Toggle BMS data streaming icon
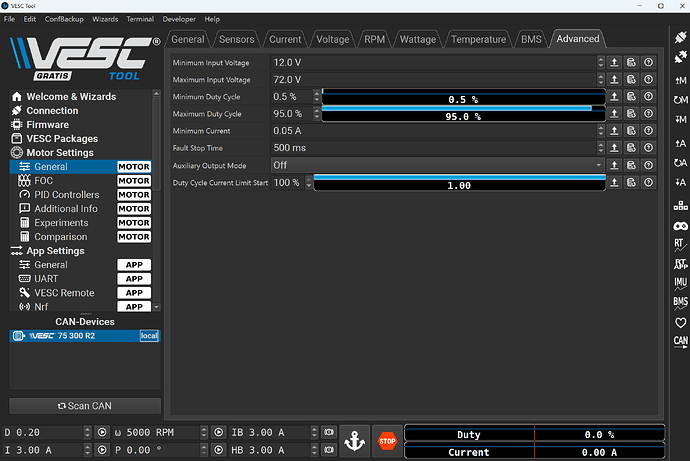690x461 pixels. pyautogui.click(x=680, y=302)
